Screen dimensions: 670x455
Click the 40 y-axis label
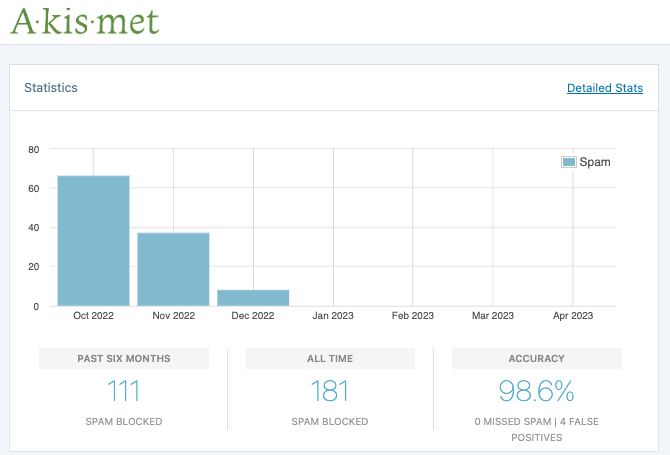(x=34, y=228)
